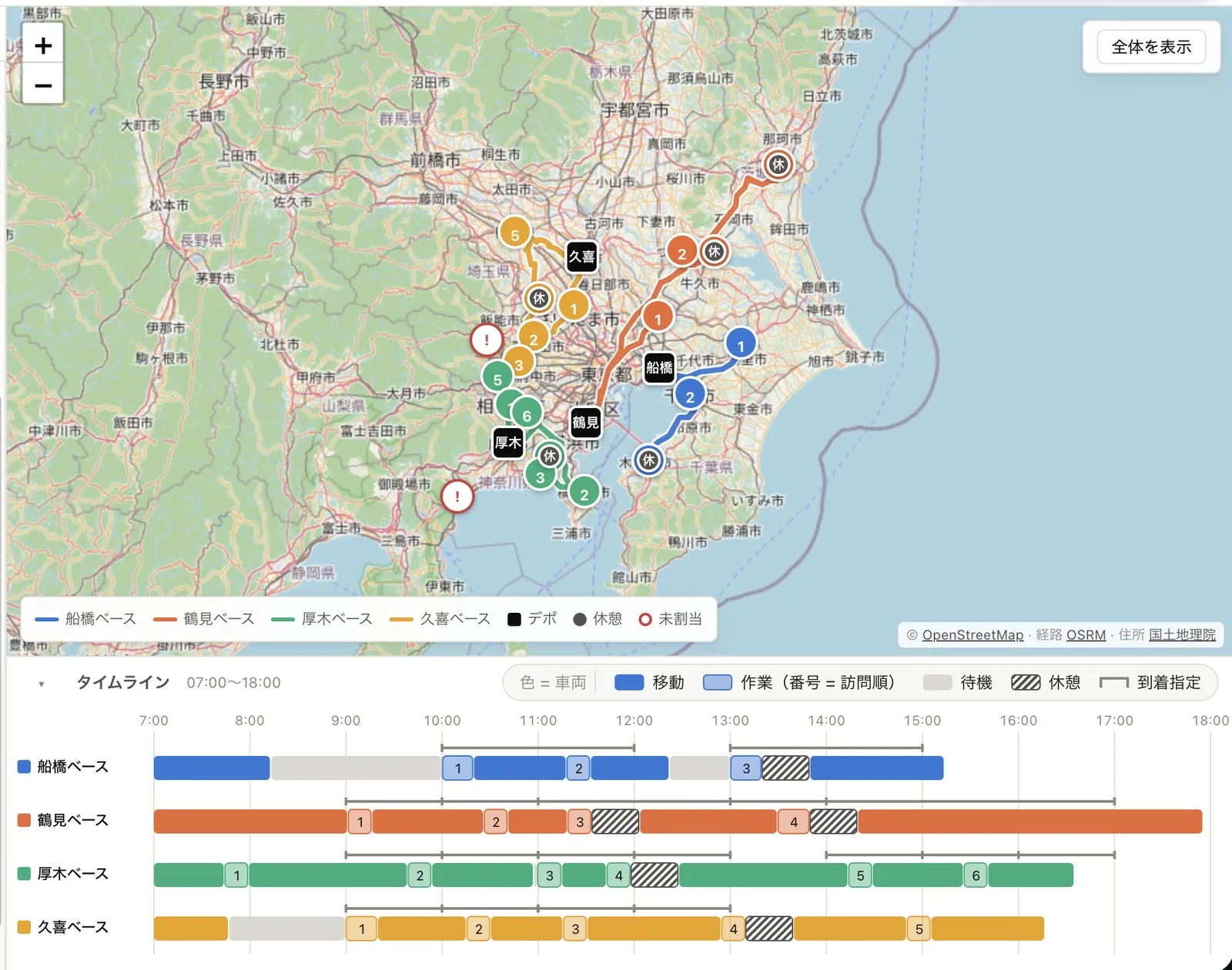The width and height of the screenshot is (1232, 970).
Task: Click 鶴見ベース in the map legend
Action: [x=204, y=619]
